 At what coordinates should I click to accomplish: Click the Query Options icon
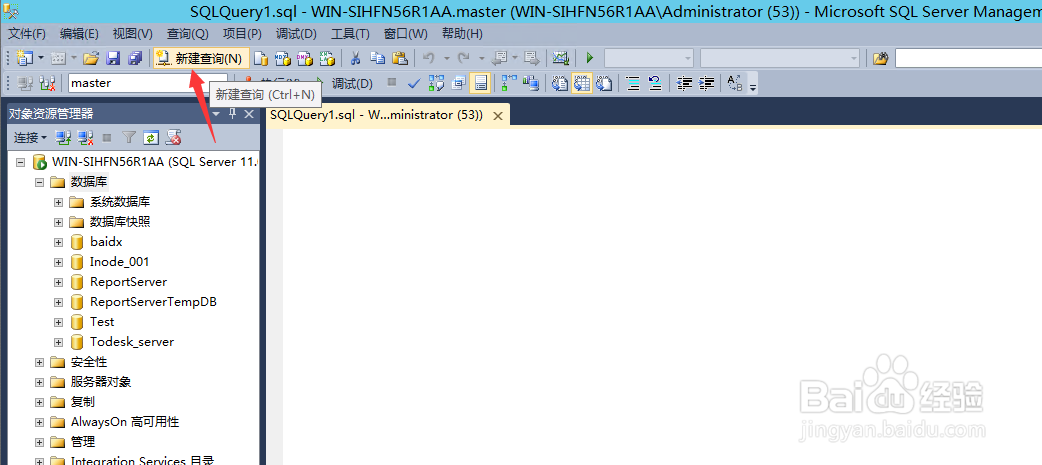tap(458, 83)
